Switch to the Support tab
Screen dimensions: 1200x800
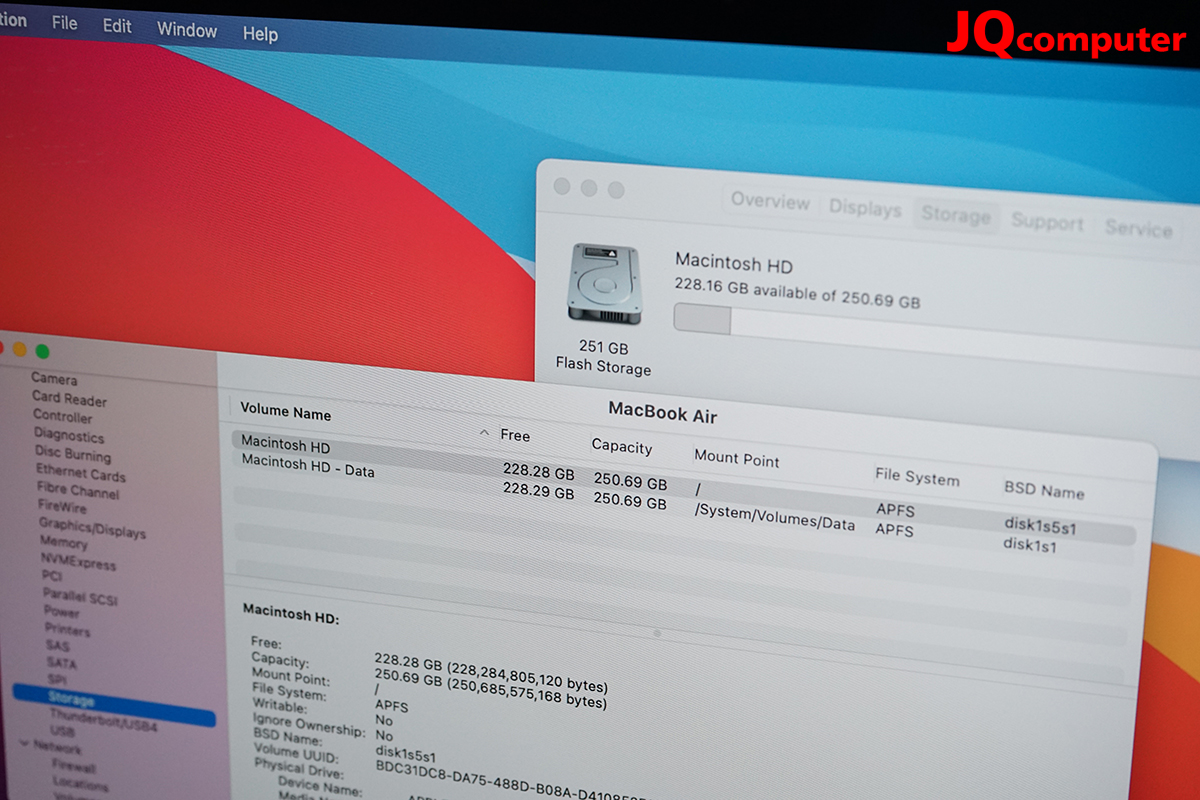click(x=1047, y=222)
